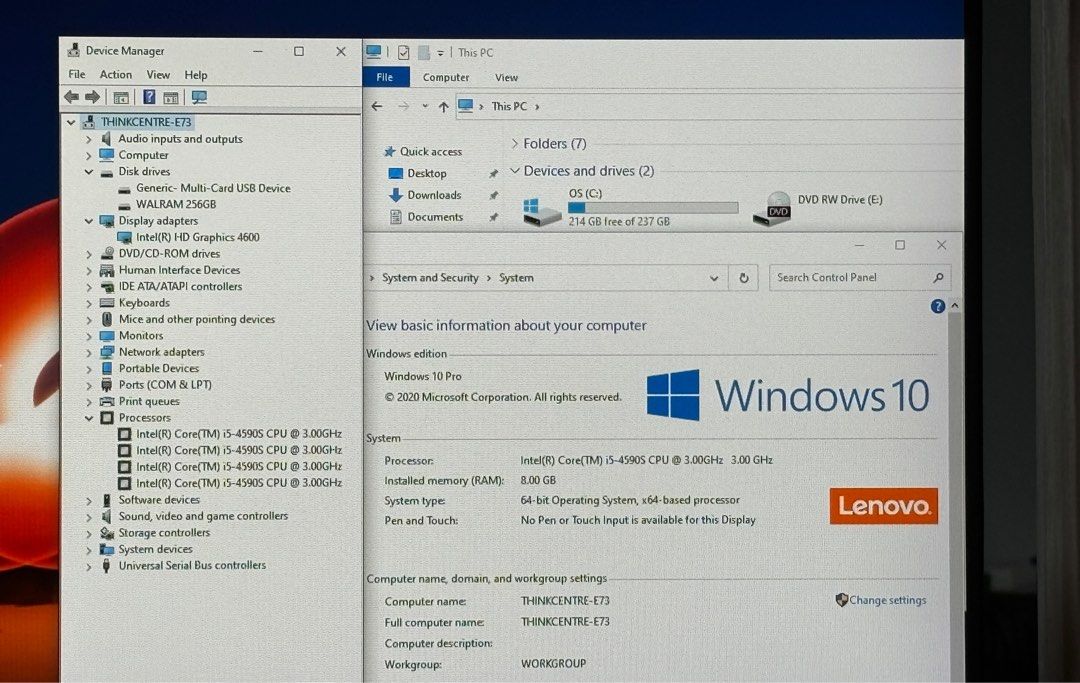Collapse the THINKCENTRE-E73 root node
Viewport: 1080px width, 683px height.
click(71, 123)
